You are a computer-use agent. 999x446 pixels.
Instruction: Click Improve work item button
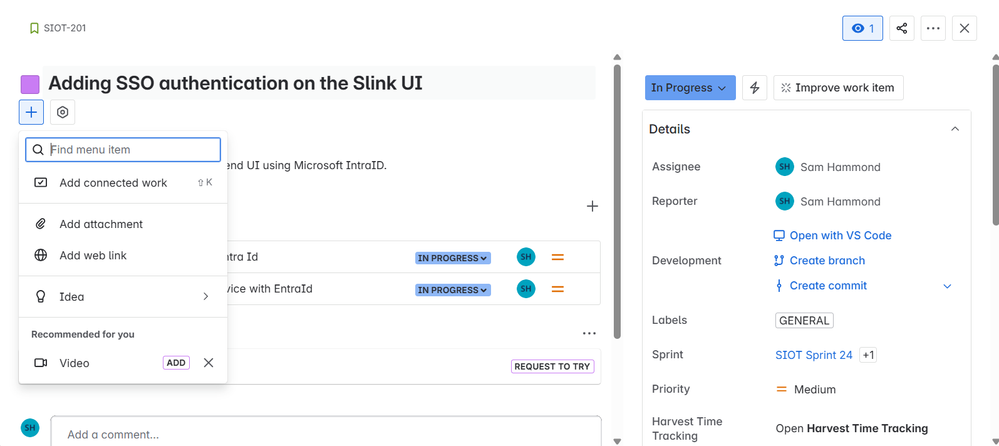click(x=838, y=88)
